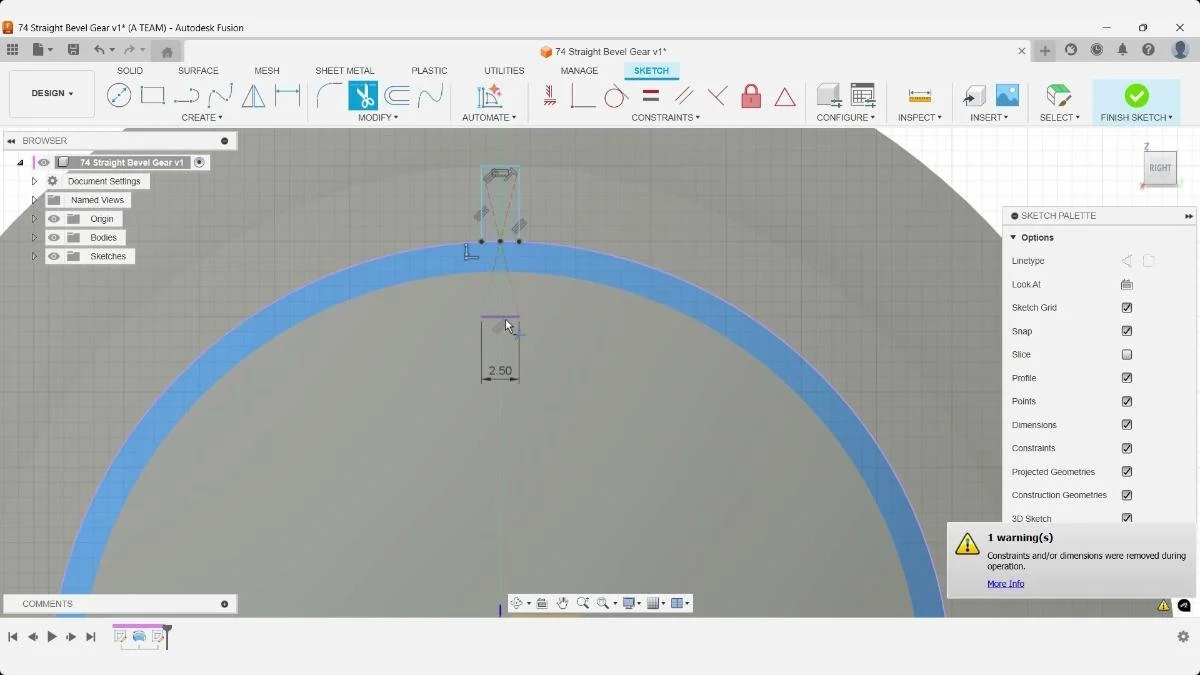Image resolution: width=1200 pixels, height=675 pixels.
Task: Switch to the SURFACE tab
Action: point(198,71)
